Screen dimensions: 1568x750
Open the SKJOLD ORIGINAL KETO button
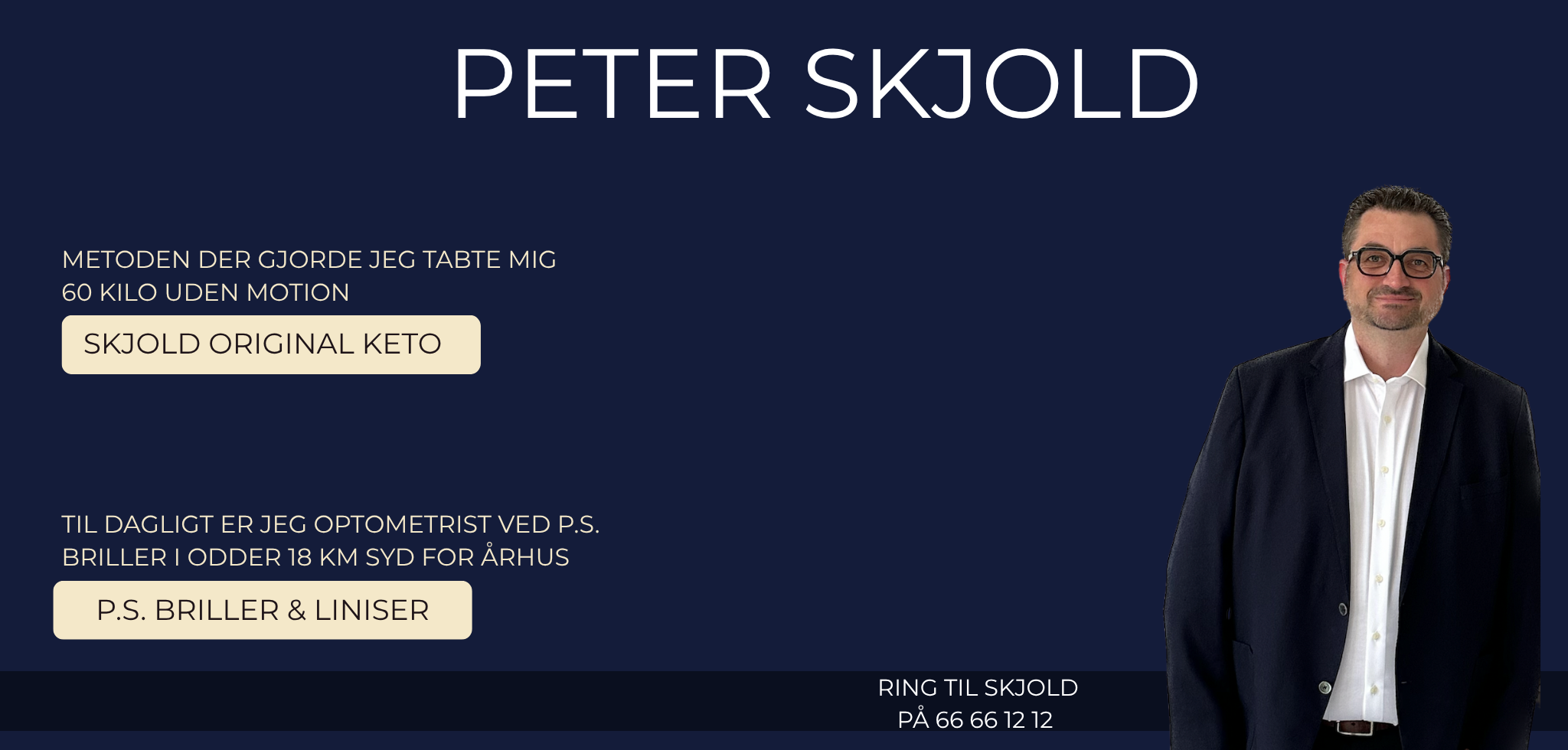coord(271,344)
